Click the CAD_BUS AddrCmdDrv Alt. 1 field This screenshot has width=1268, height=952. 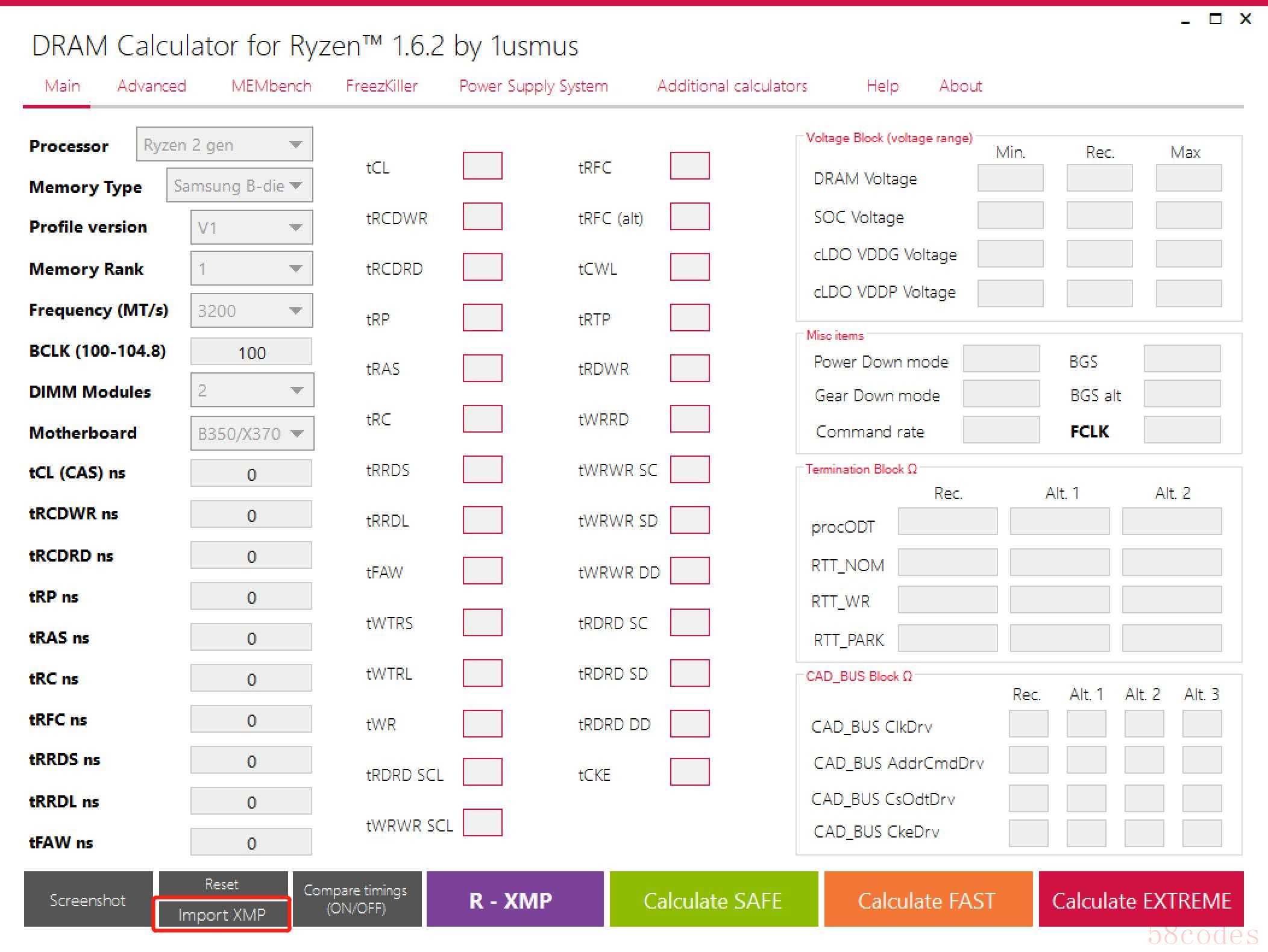click(1086, 760)
